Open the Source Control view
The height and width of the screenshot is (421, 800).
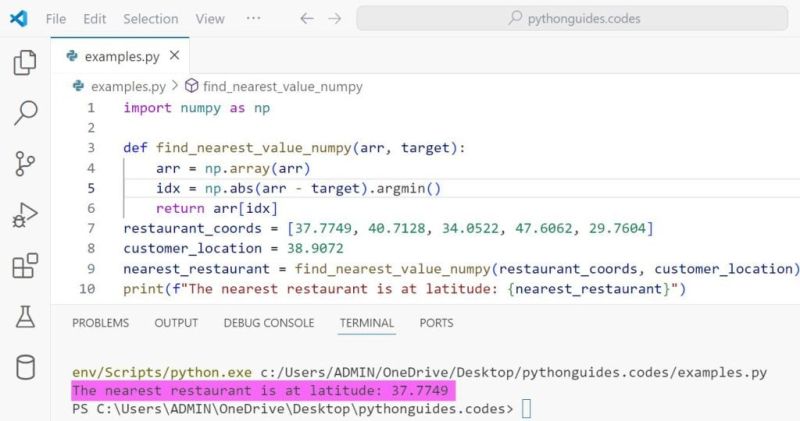click(24, 164)
